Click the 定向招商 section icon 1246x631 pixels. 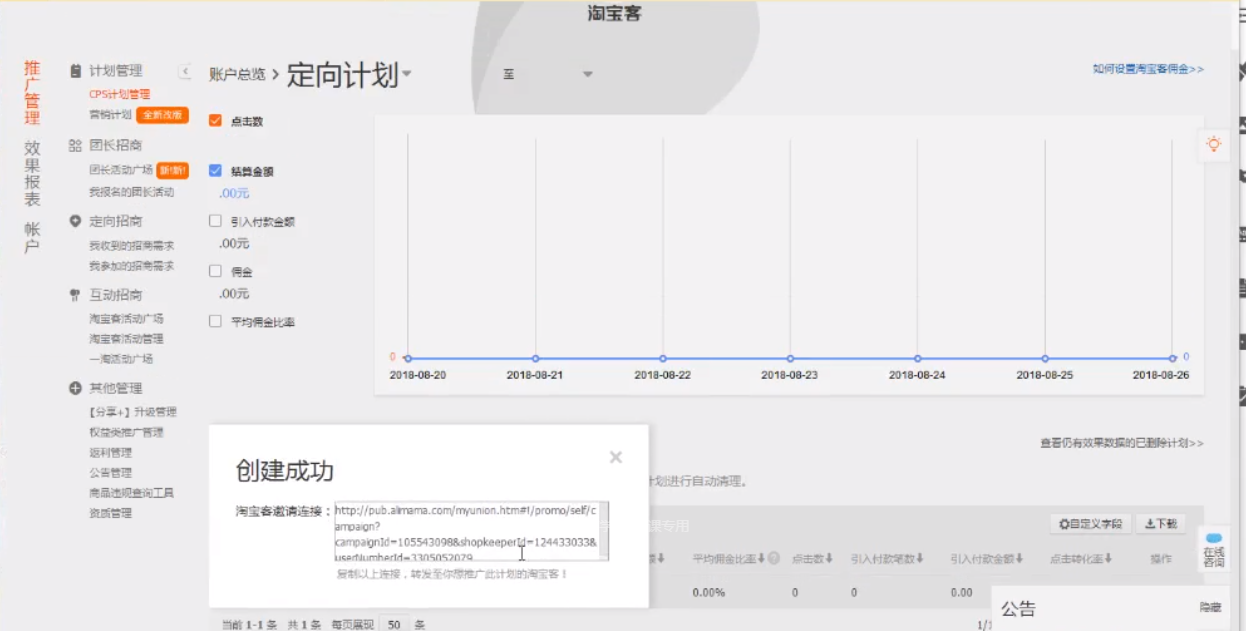75,221
